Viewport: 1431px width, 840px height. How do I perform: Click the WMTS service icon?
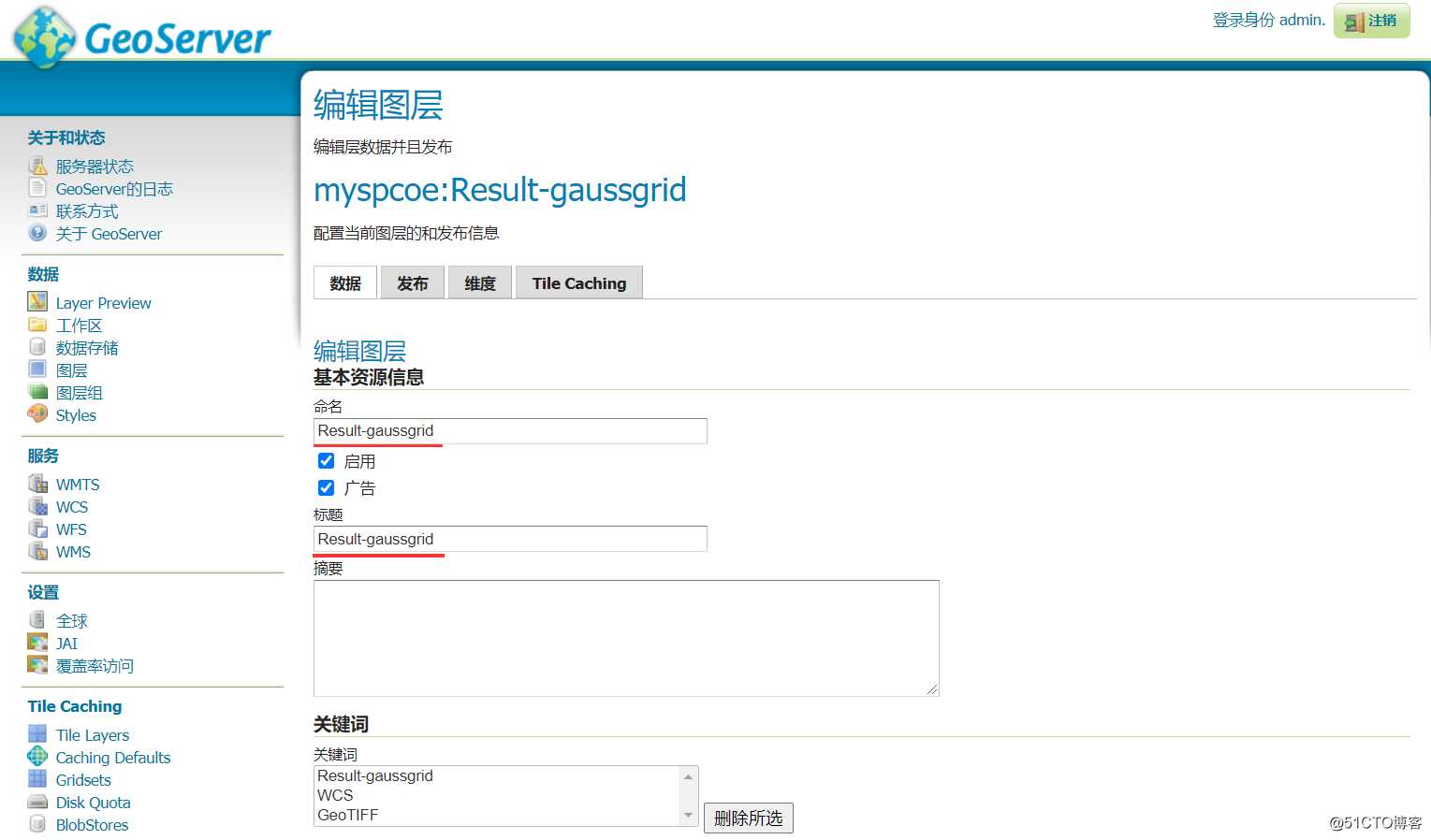(x=37, y=483)
